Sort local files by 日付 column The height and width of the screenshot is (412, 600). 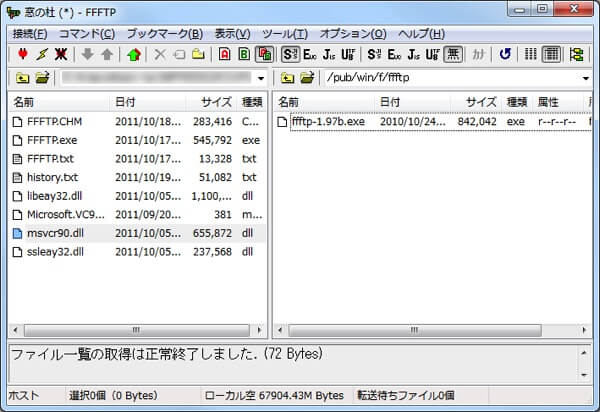click(148, 102)
